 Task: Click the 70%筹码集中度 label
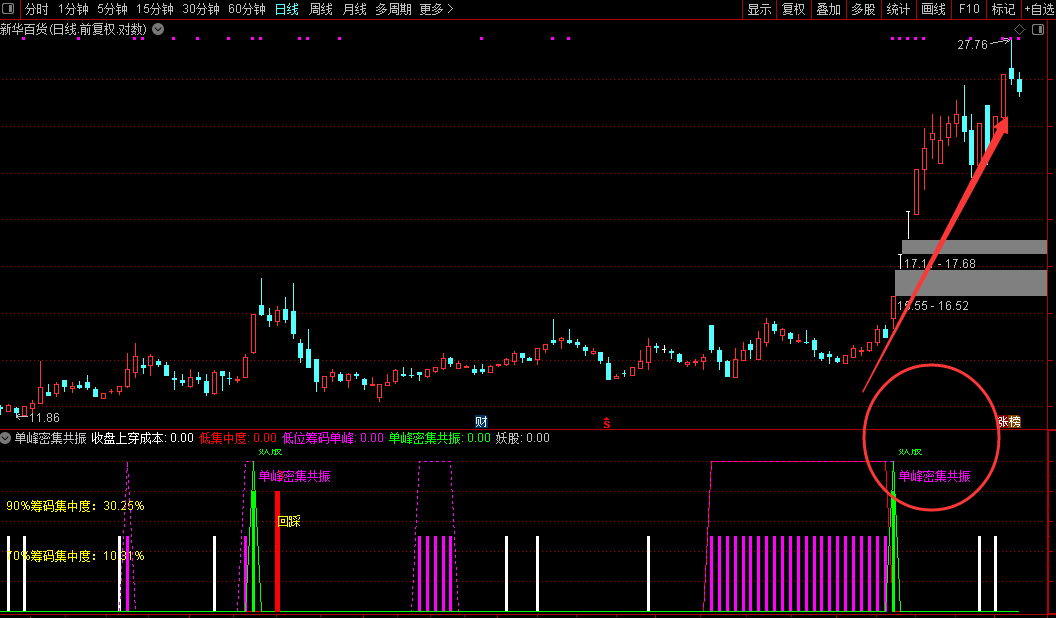point(75,556)
